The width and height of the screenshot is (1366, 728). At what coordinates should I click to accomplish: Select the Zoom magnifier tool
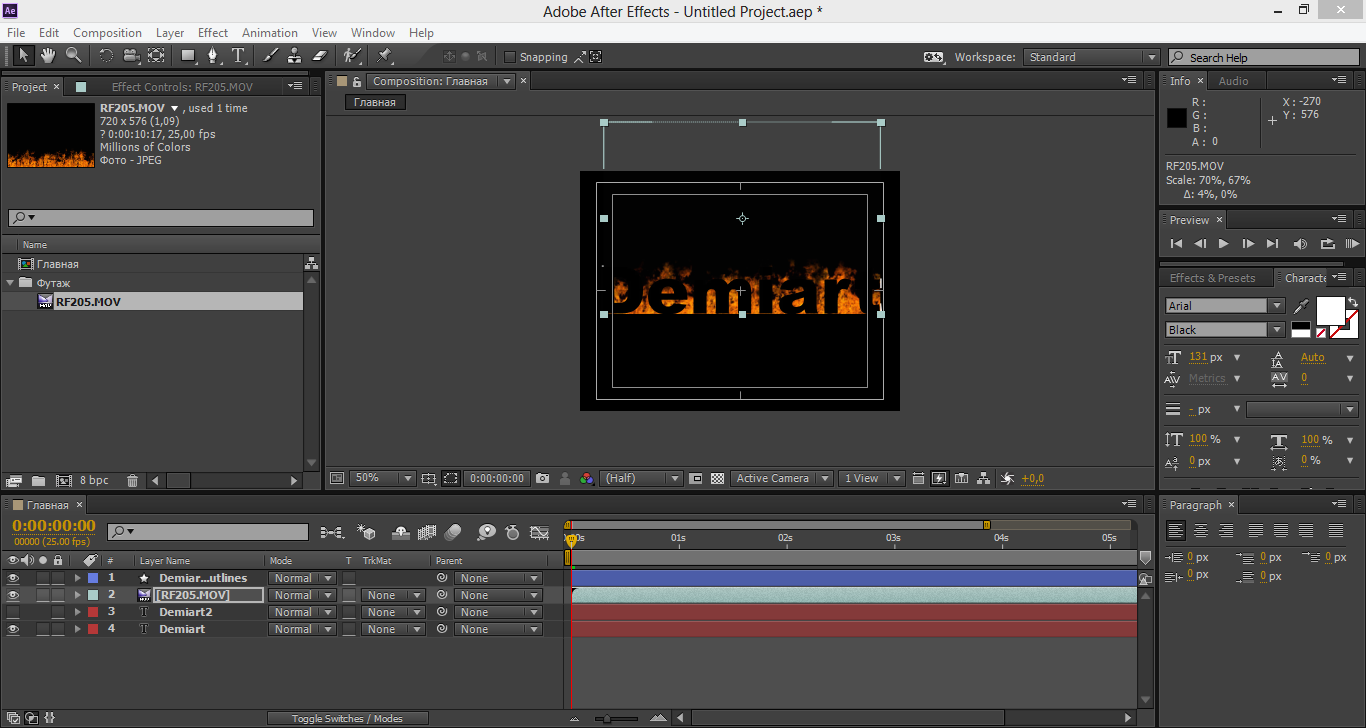(x=73, y=56)
